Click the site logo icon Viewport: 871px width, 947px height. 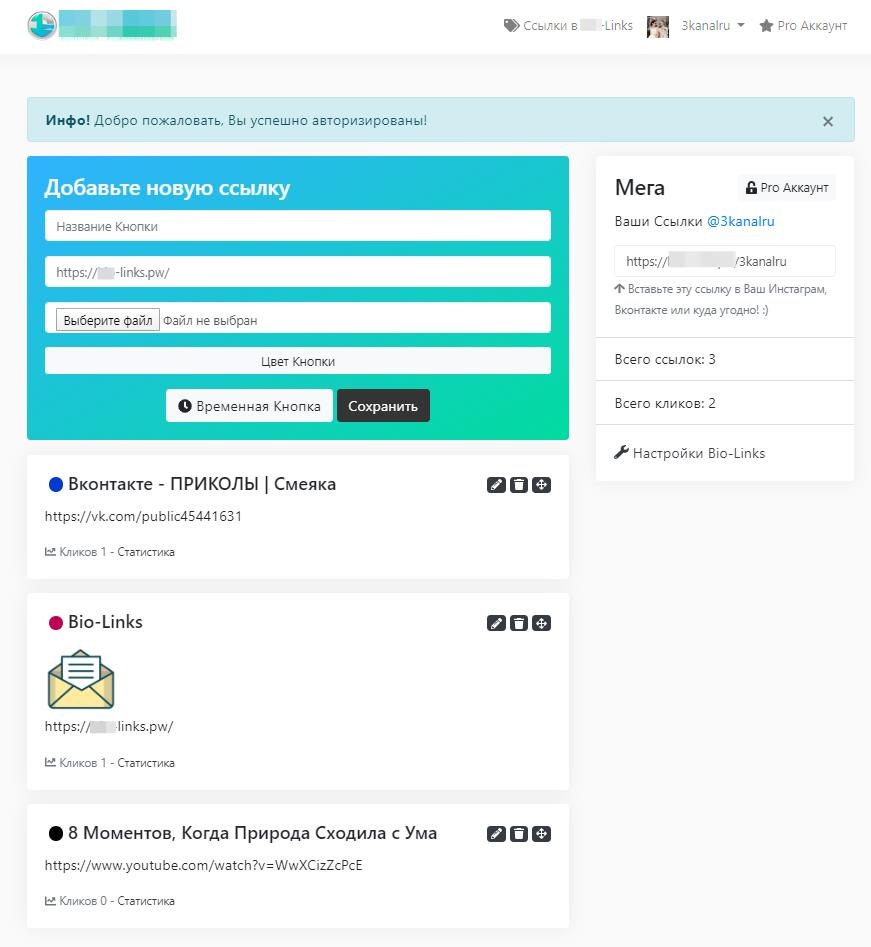[42, 25]
